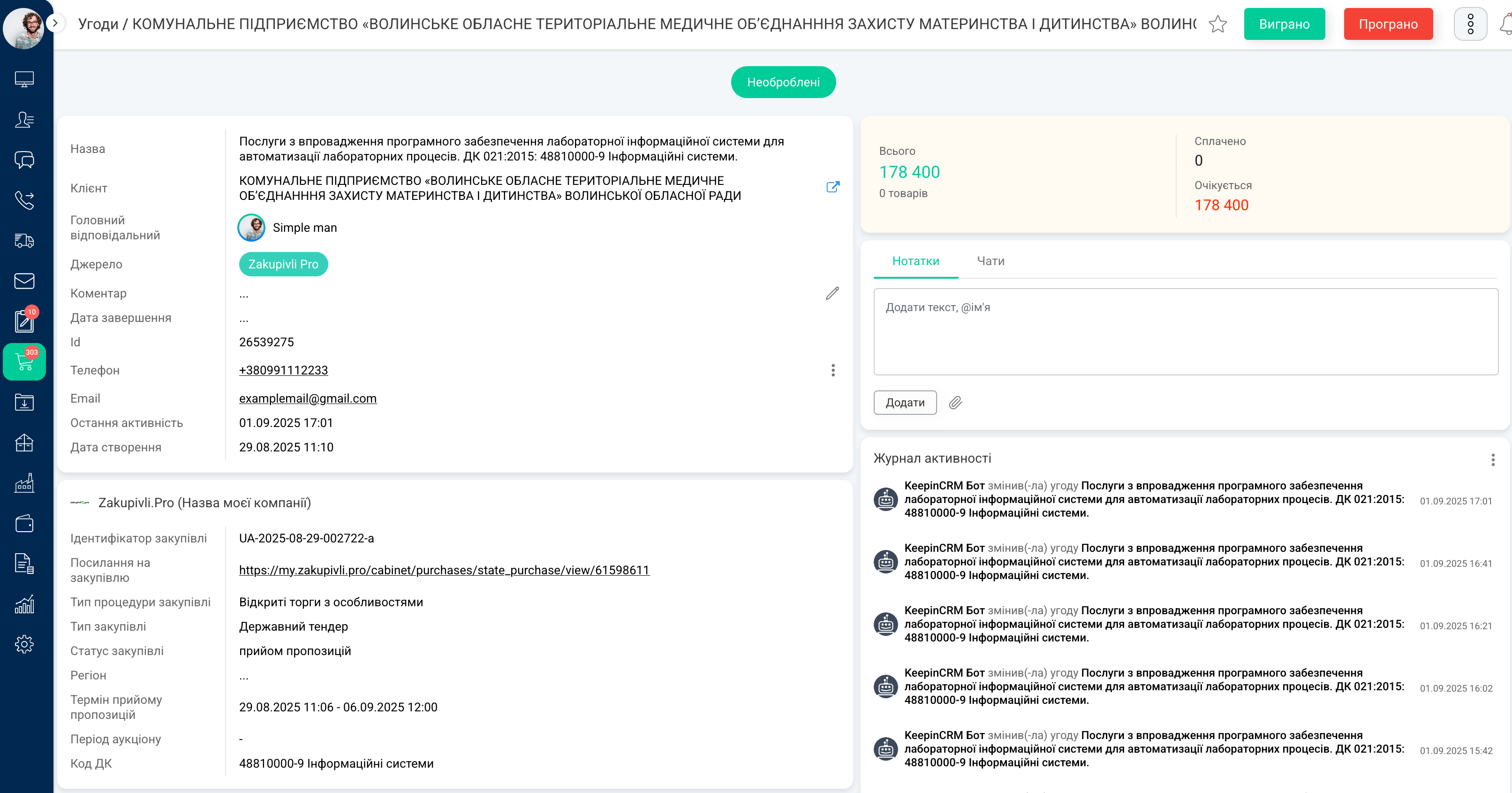Viewport: 1512px width, 793px height.
Task: Open the zakupivli.pro purchase link
Action: pyautogui.click(x=444, y=570)
